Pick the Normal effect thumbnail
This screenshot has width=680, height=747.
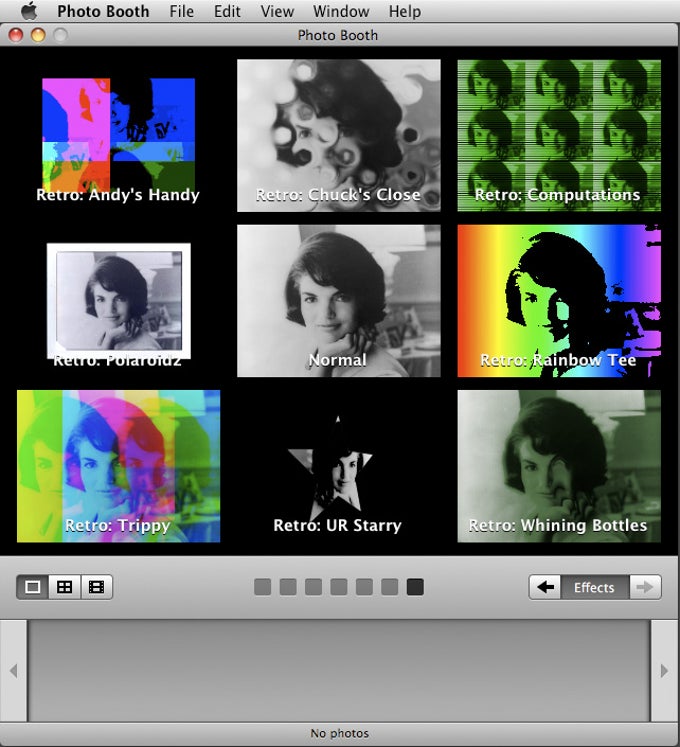click(x=339, y=301)
